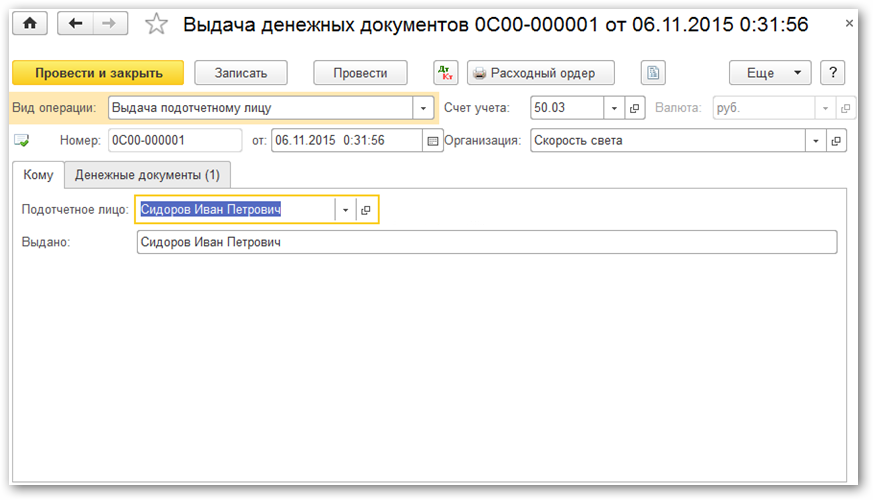The height and width of the screenshot is (500, 873).
Task: Expand the Счет учета dropdown arrow
Action: pos(613,108)
